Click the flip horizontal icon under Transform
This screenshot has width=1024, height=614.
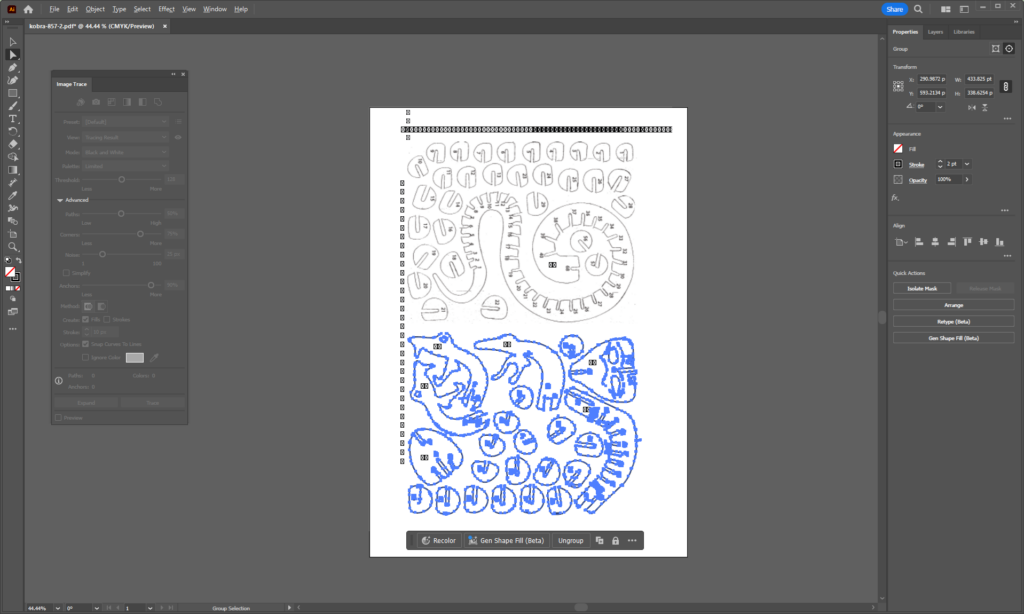(x=972, y=108)
